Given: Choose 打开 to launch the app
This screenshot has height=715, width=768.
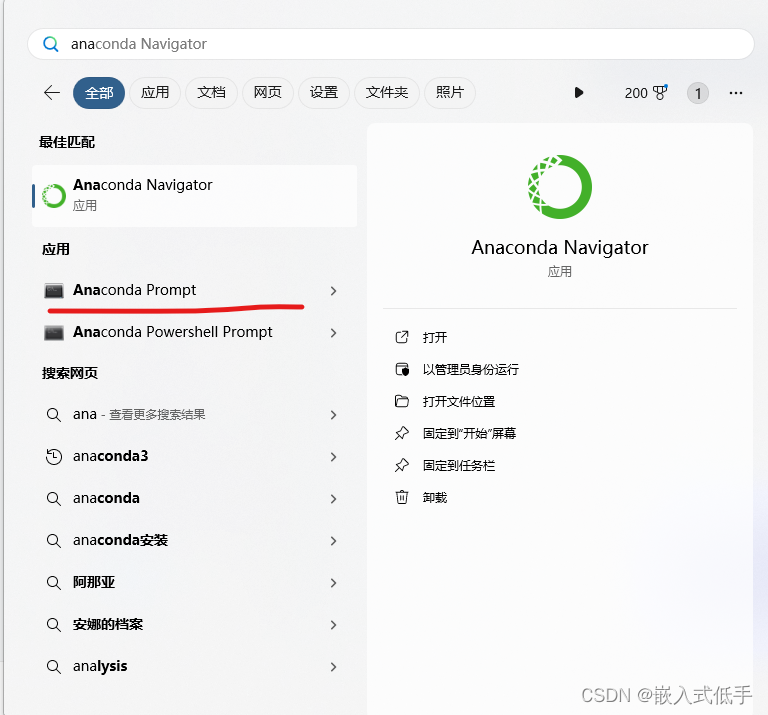Looking at the screenshot, I should pos(435,337).
